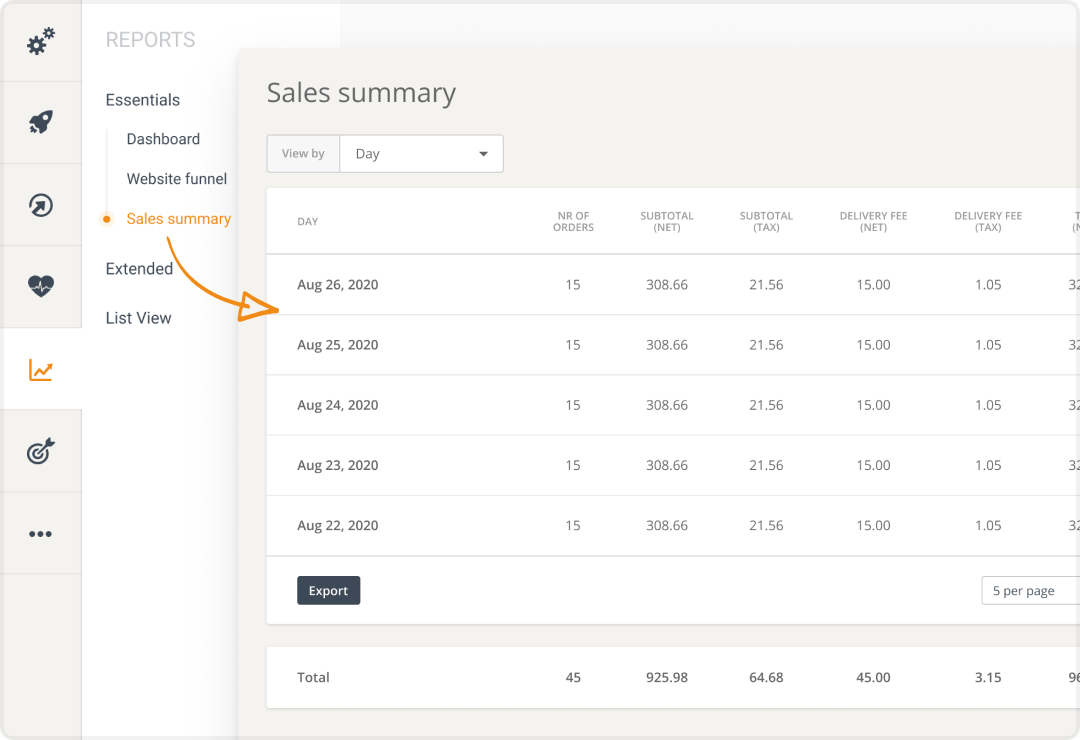Select the Aug 26, 2020 row
Viewport: 1080px width, 740px height.
point(338,285)
